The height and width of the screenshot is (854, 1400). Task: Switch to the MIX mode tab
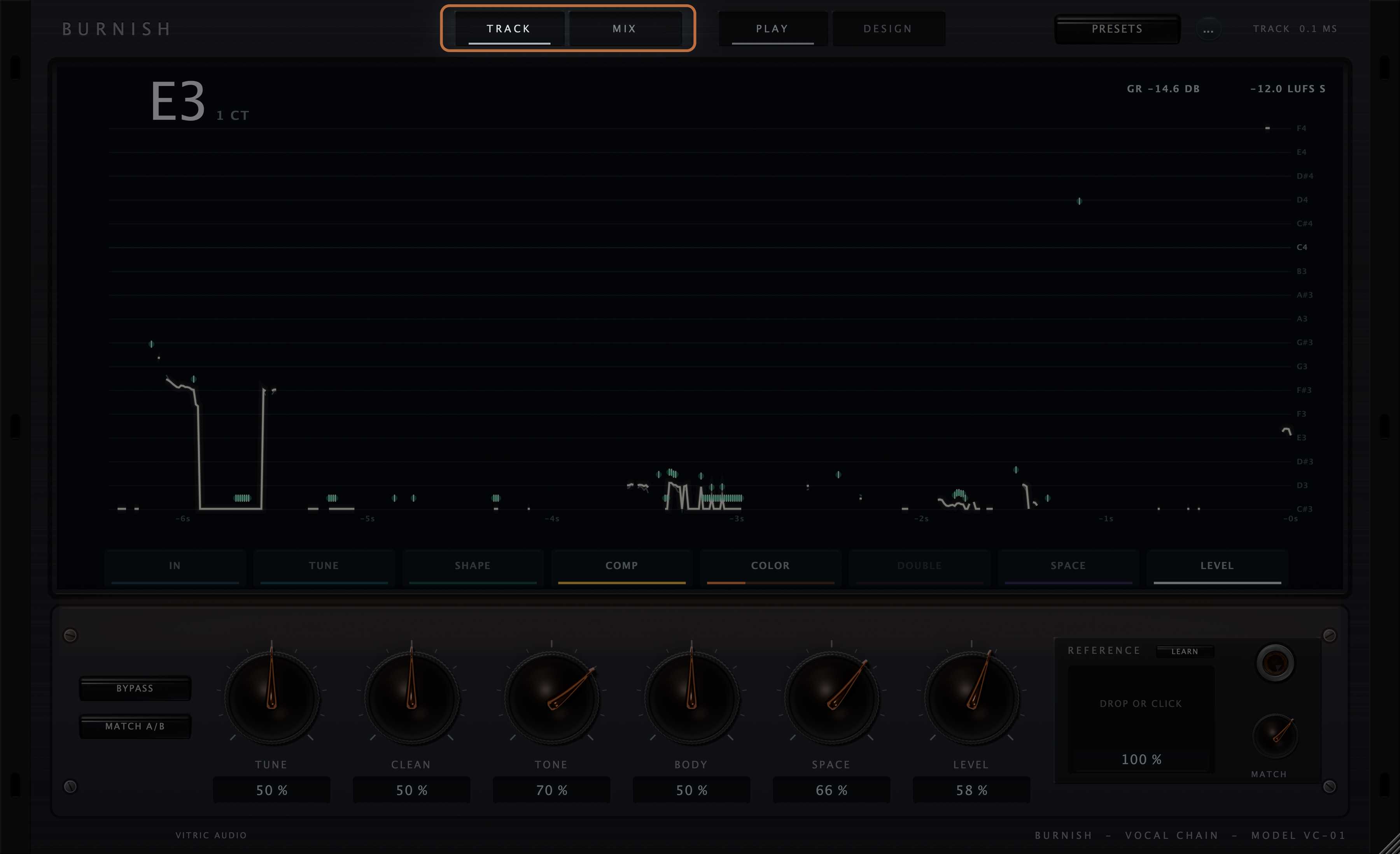click(x=625, y=28)
